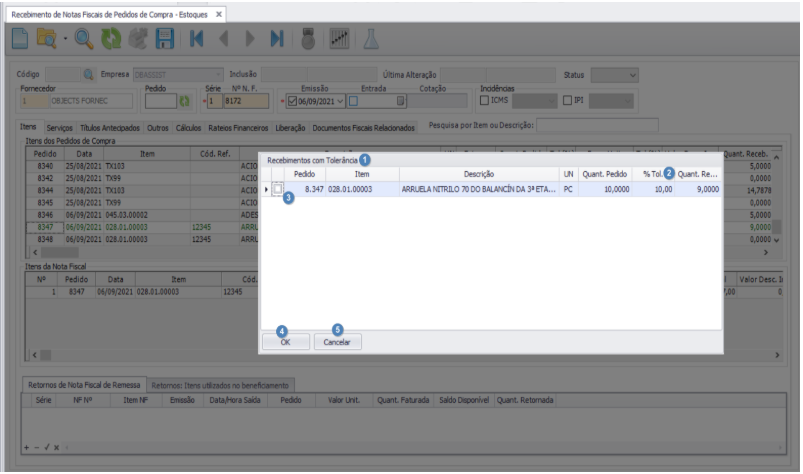Viewport: 803px width, 474px height.
Task: Click the floppy disk save icon
Action: click(166, 40)
